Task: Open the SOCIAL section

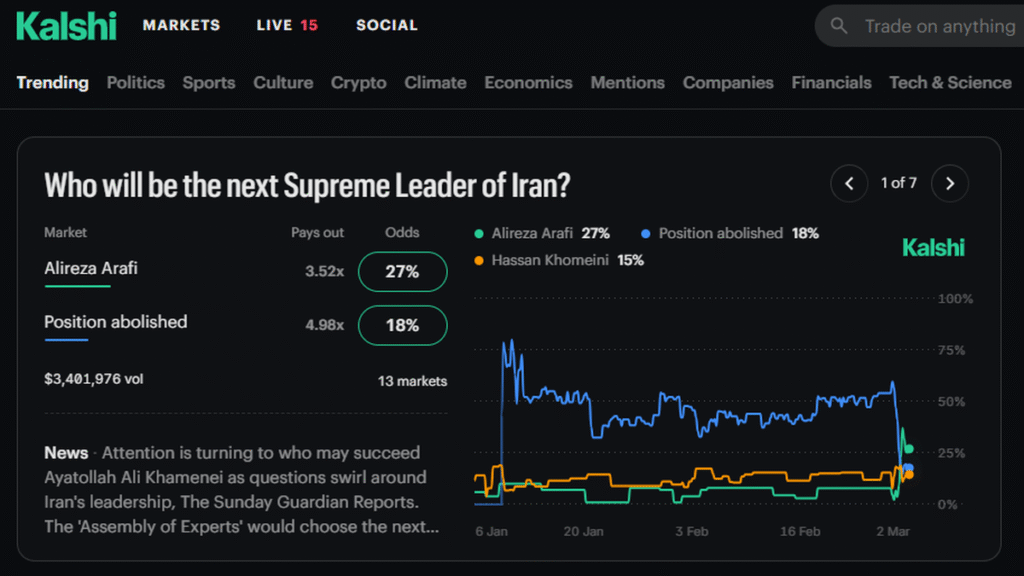Action: (x=387, y=26)
